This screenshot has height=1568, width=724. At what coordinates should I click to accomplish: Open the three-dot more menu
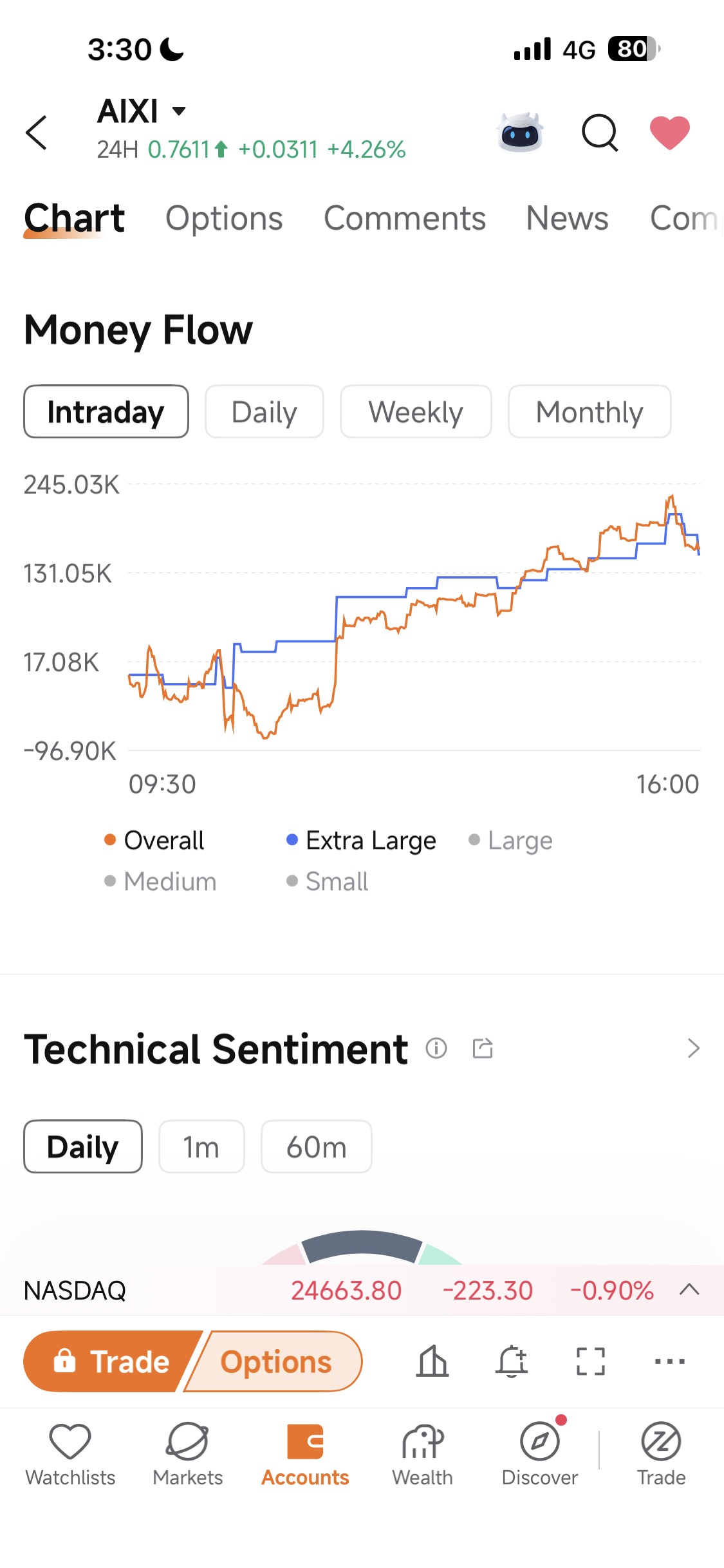point(670,1361)
